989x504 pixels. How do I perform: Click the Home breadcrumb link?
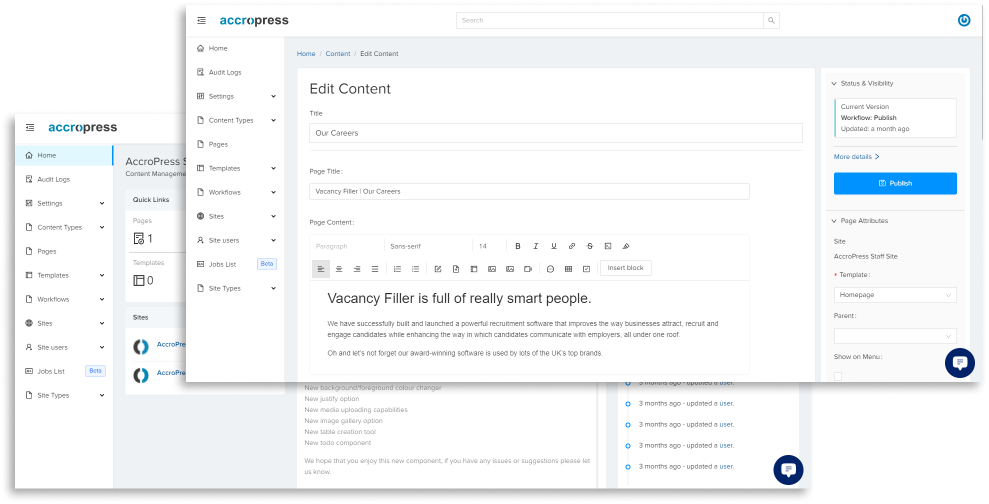[x=306, y=54]
